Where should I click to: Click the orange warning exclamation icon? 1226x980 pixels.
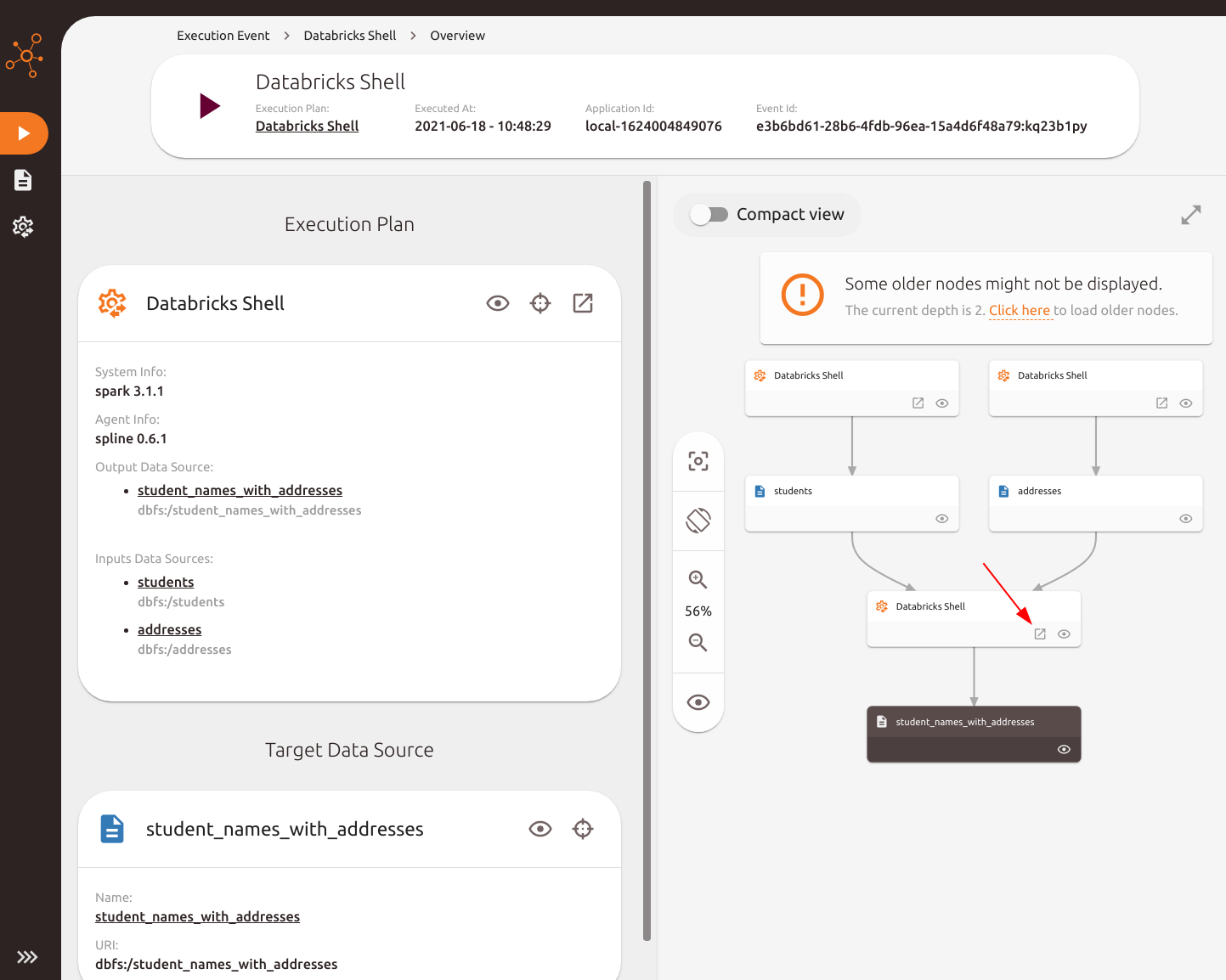(802, 295)
